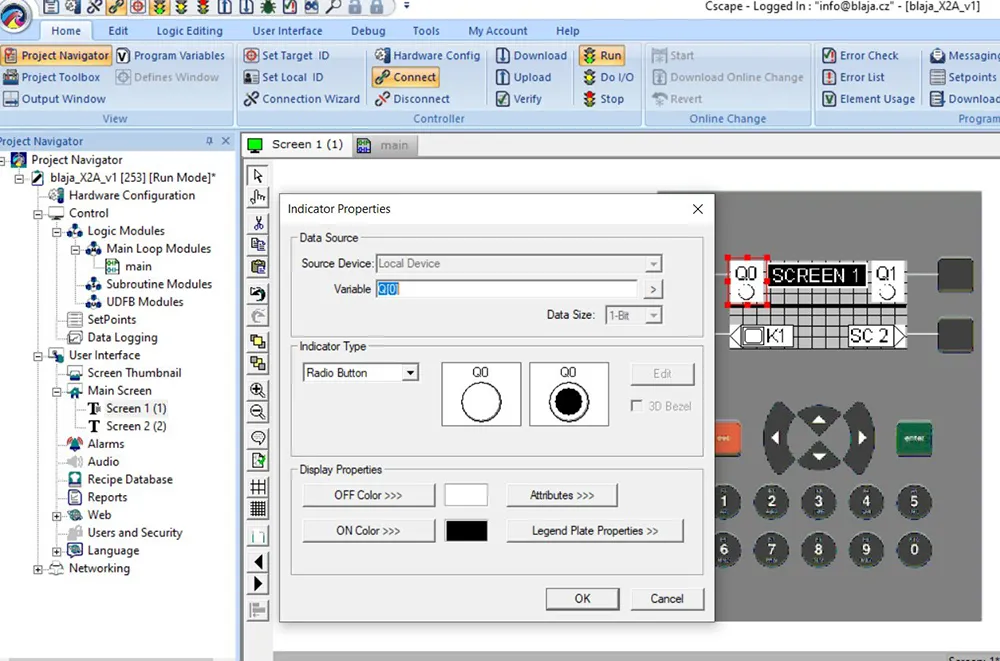Open Source Device dropdown
Viewport: 1000px width, 661px height.
point(653,264)
